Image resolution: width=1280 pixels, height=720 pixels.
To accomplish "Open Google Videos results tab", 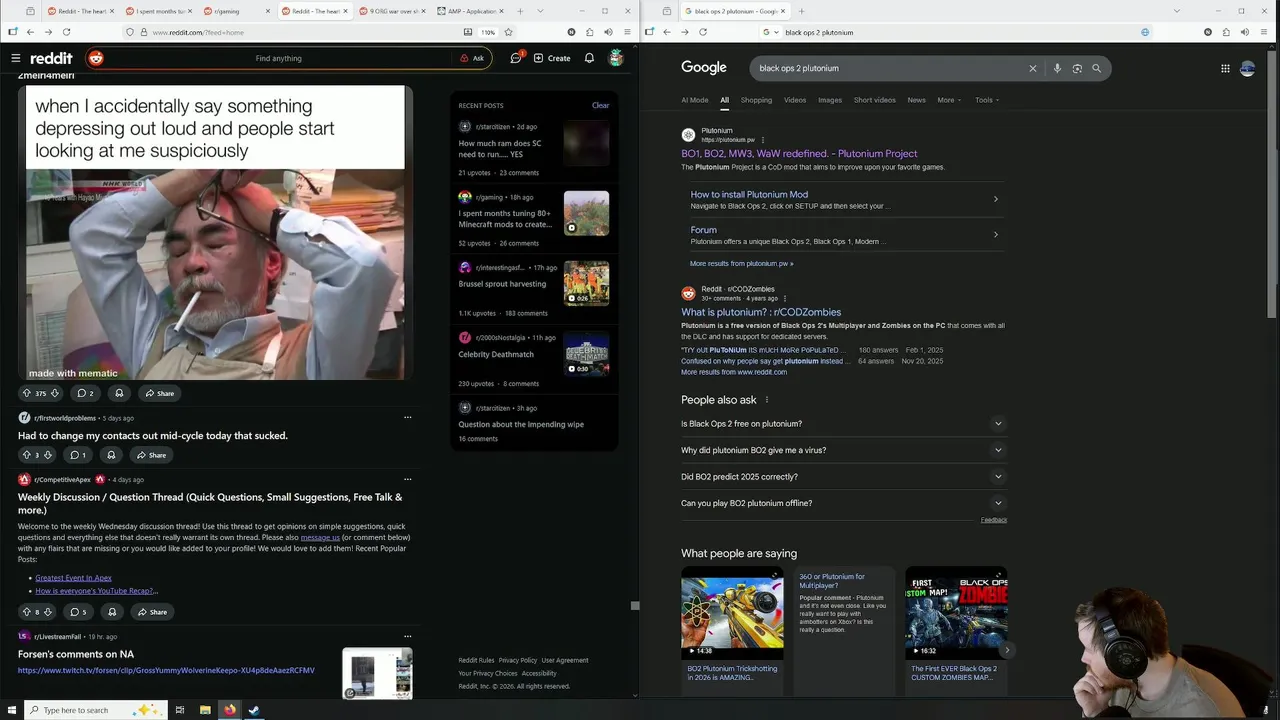I will (795, 100).
